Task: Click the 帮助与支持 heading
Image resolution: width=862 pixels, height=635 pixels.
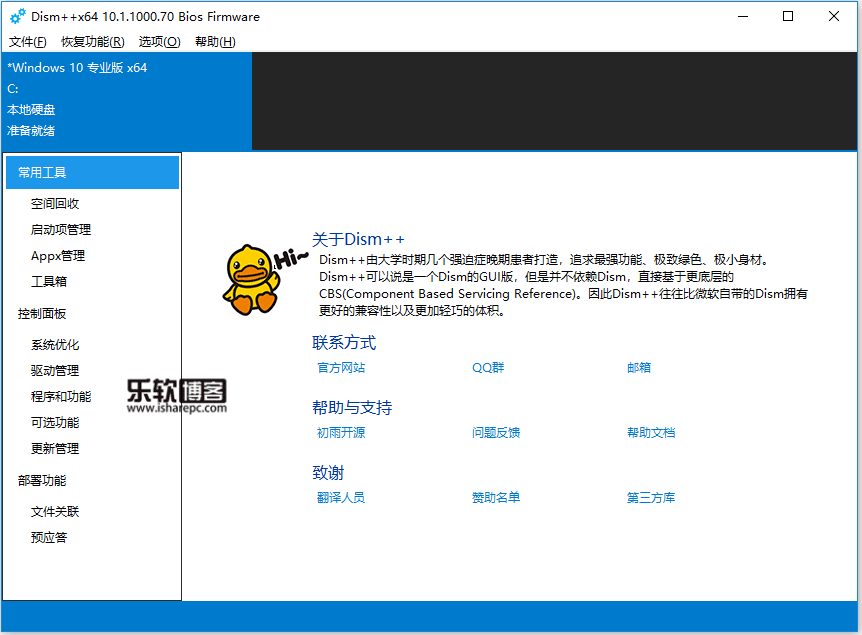Action: [352, 407]
